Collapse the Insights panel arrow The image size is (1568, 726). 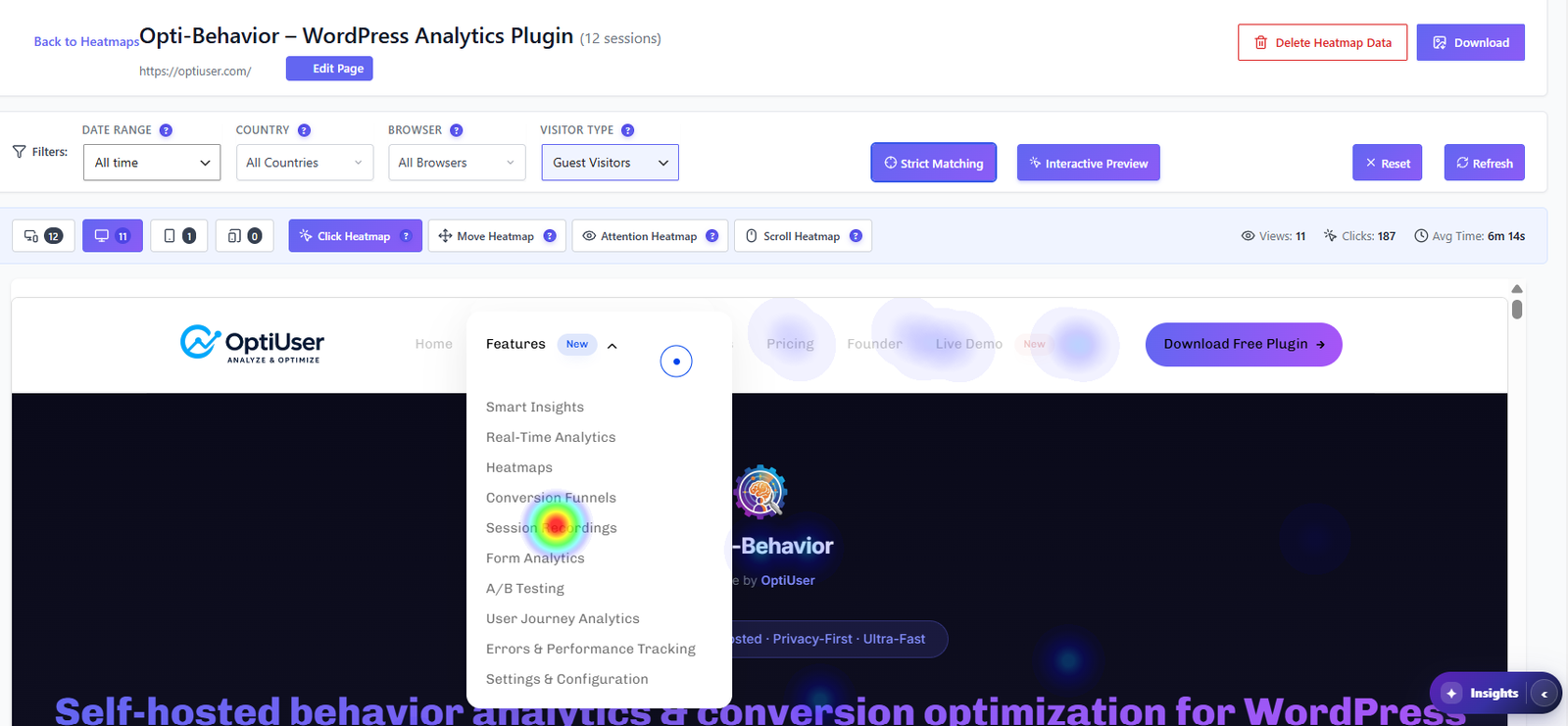click(1543, 694)
